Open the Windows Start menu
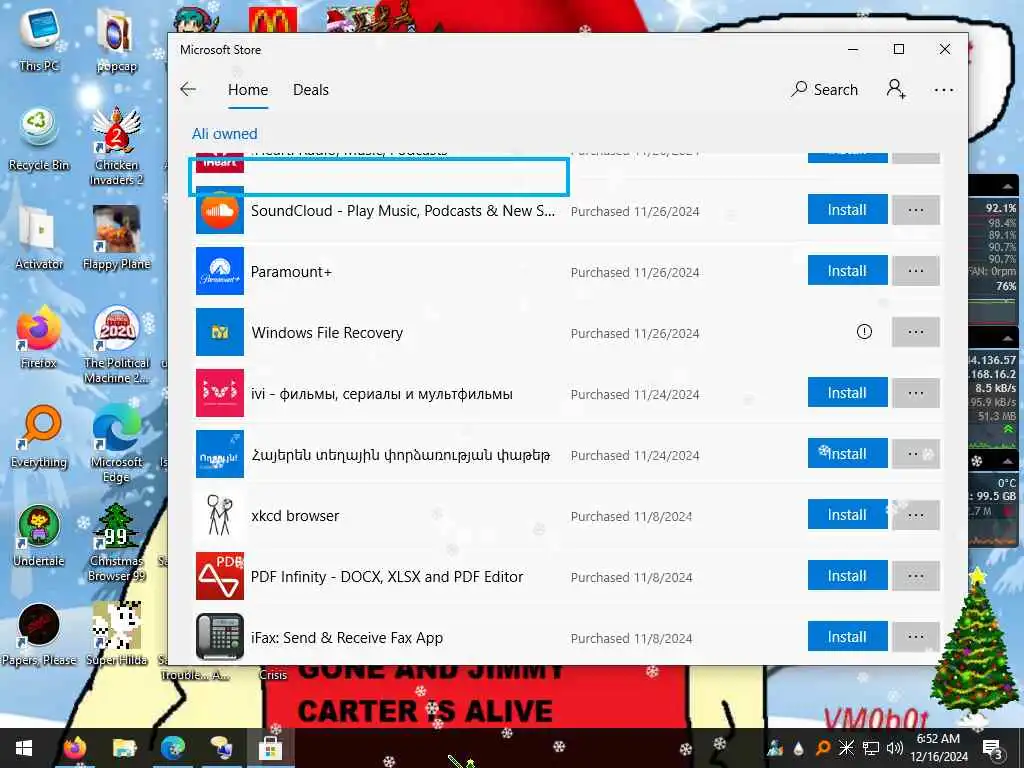Screen dimensions: 1024x768 (x=24, y=748)
